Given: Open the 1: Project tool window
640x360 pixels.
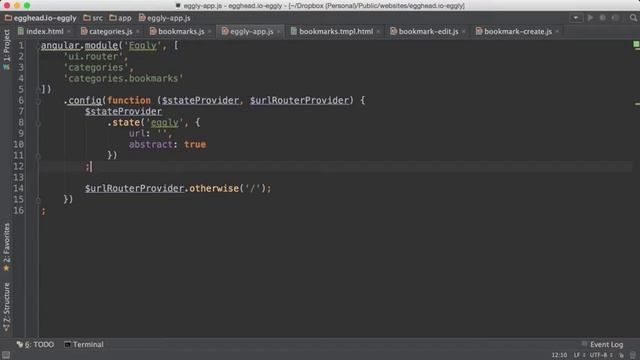Looking at the screenshot, I should [6, 49].
